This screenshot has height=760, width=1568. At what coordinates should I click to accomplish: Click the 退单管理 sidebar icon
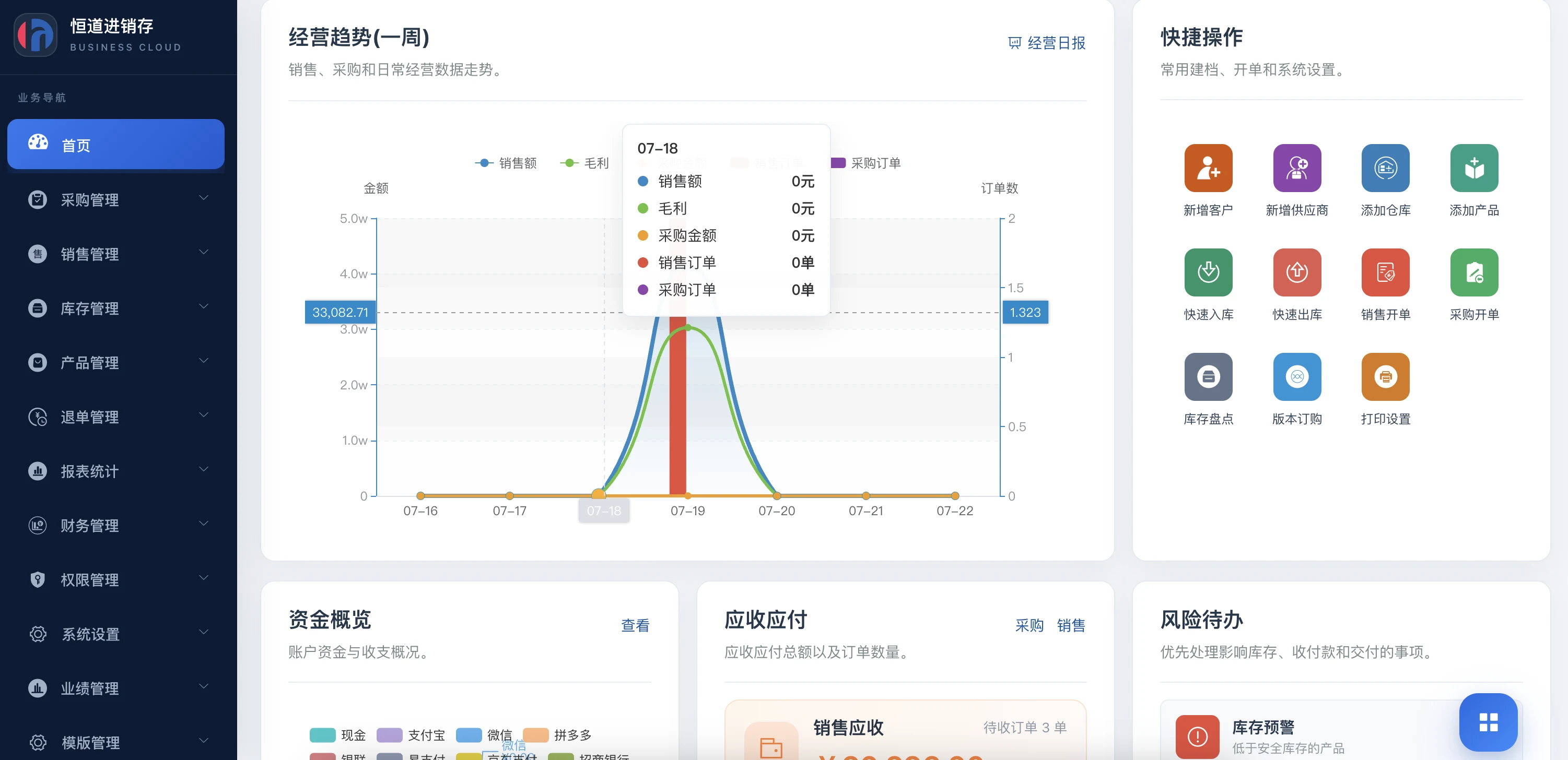[x=38, y=417]
